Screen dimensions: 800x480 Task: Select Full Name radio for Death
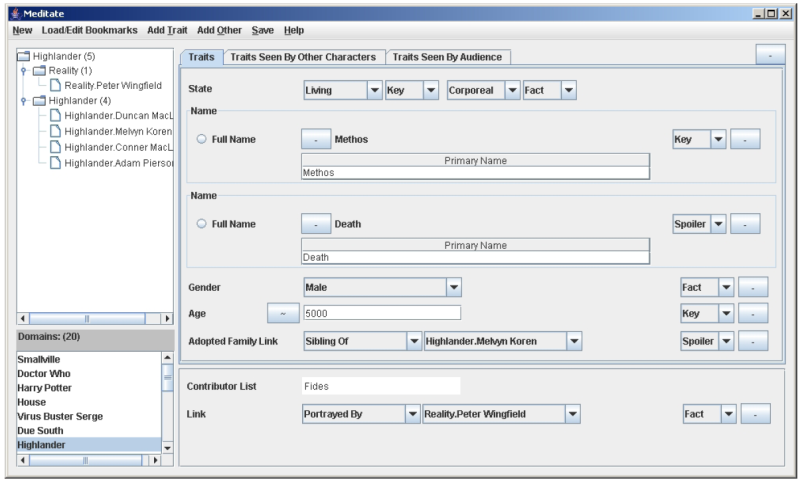(x=202, y=223)
